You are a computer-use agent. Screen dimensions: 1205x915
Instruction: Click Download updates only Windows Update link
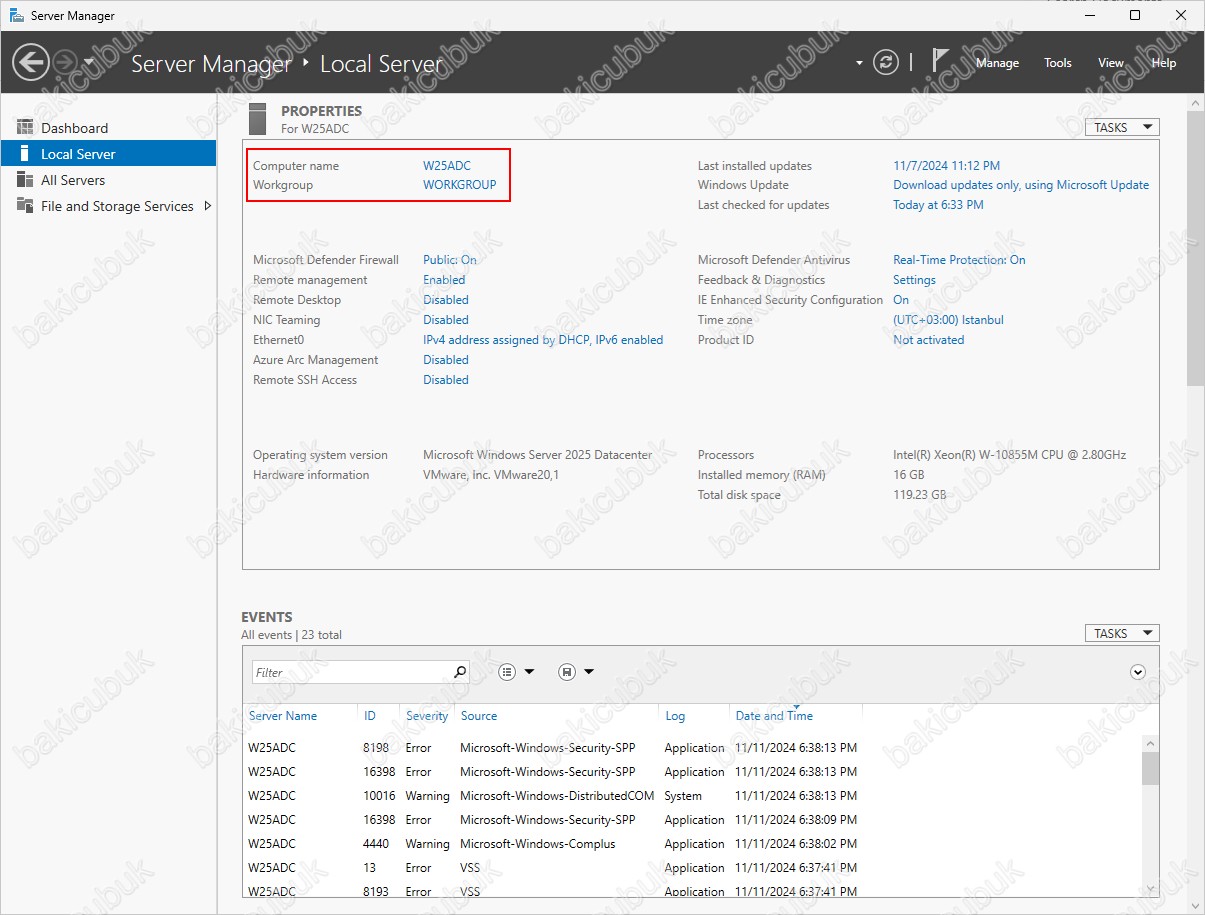(1021, 185)
